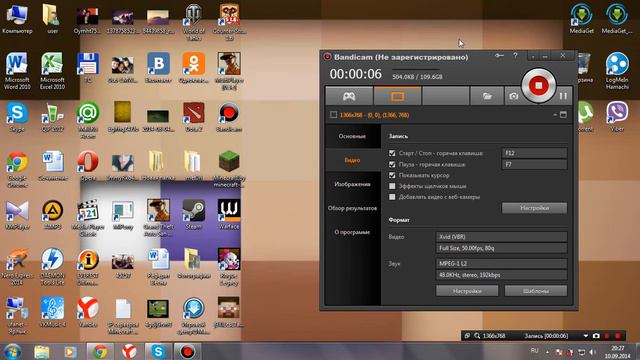
Task: Open the О программе tab
Action: (x=352, y=232)
